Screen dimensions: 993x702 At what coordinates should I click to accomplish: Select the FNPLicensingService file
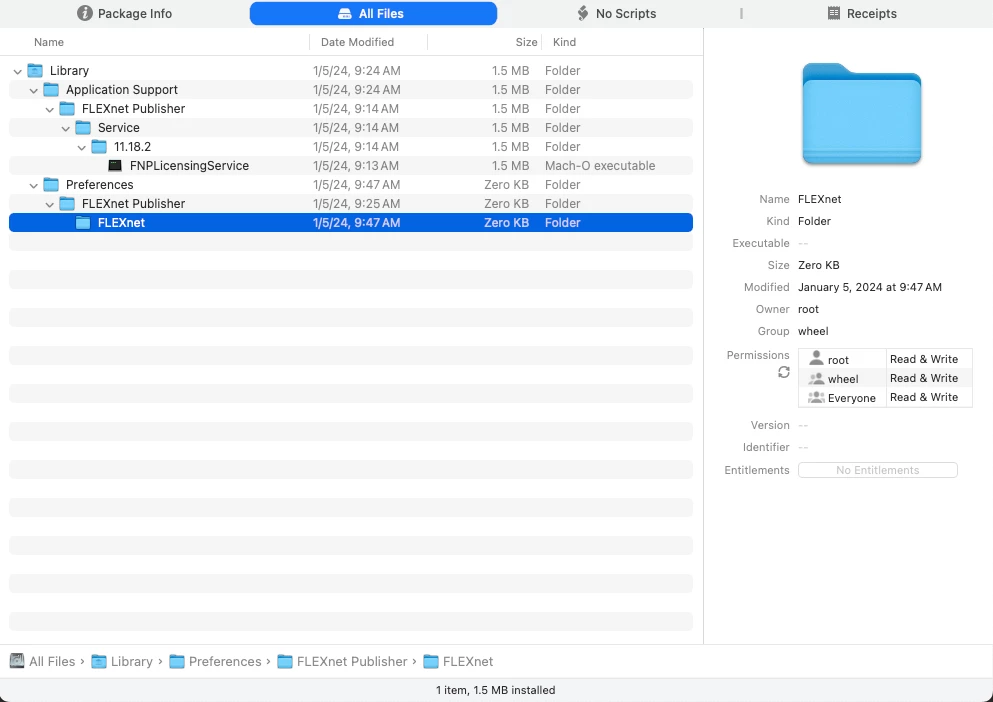pos(351,165)
